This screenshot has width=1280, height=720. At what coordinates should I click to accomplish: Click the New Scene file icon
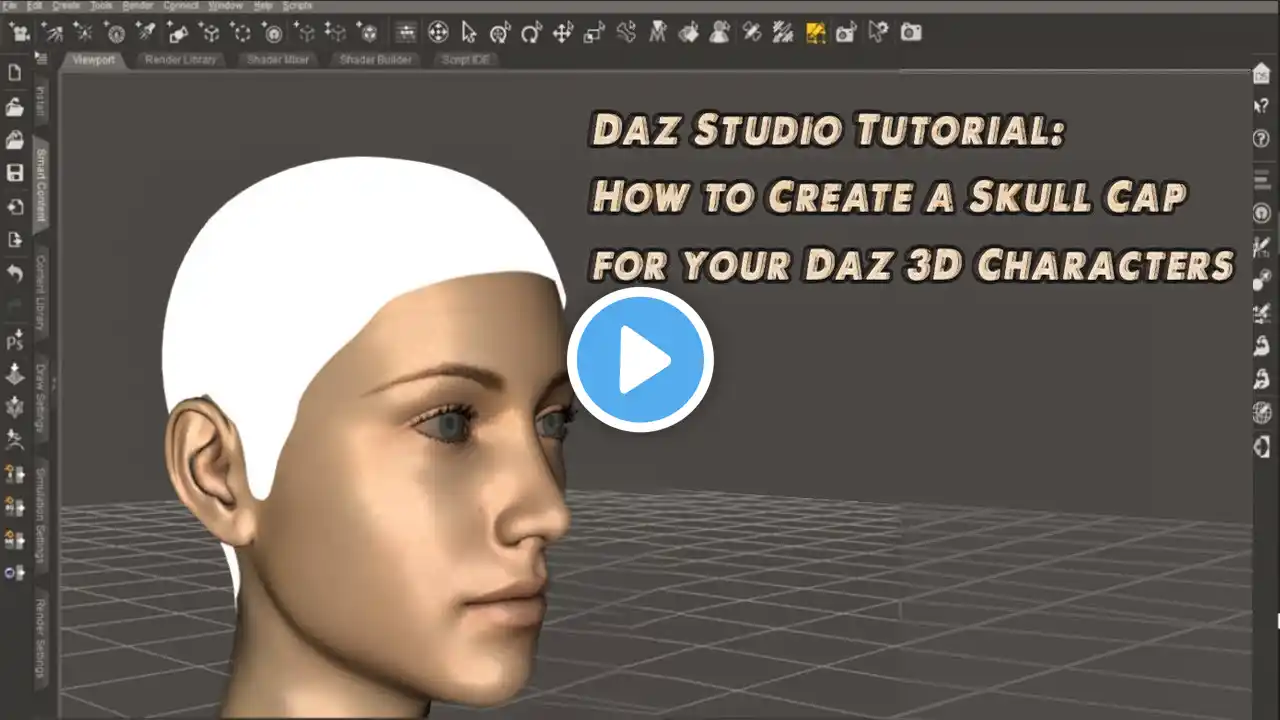coord(15,73)
